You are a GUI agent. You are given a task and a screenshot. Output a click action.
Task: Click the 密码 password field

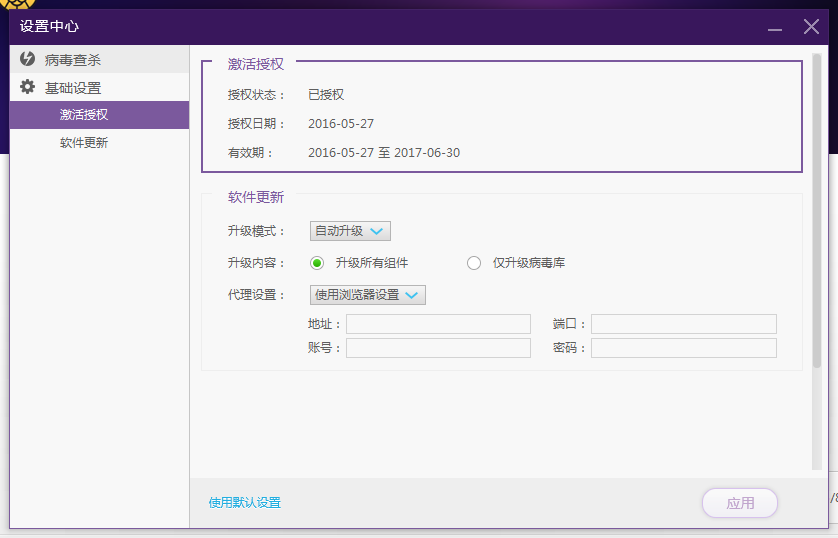(683, 348)
